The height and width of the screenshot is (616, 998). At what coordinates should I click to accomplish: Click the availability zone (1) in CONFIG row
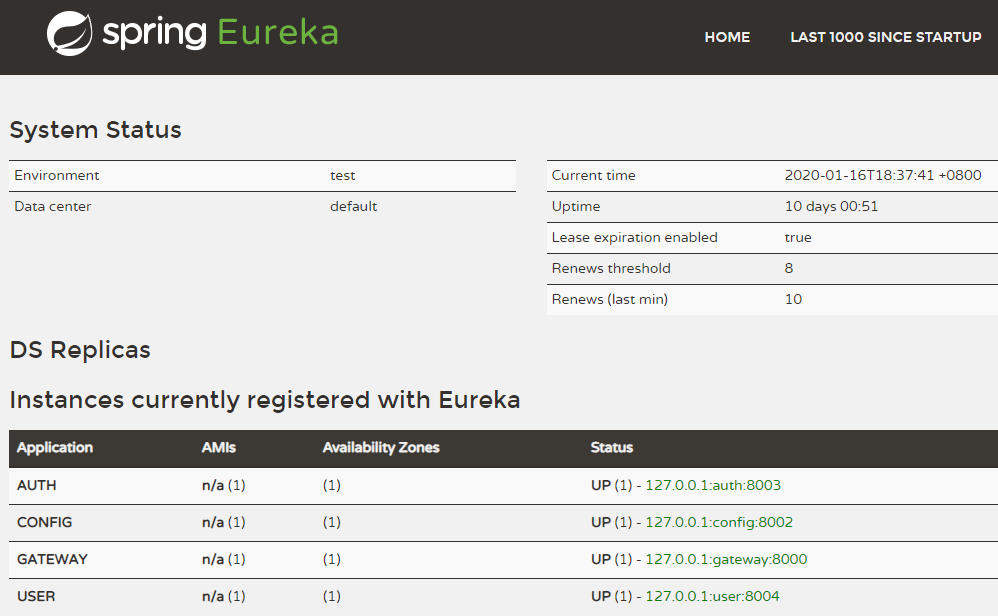[332, 522]
